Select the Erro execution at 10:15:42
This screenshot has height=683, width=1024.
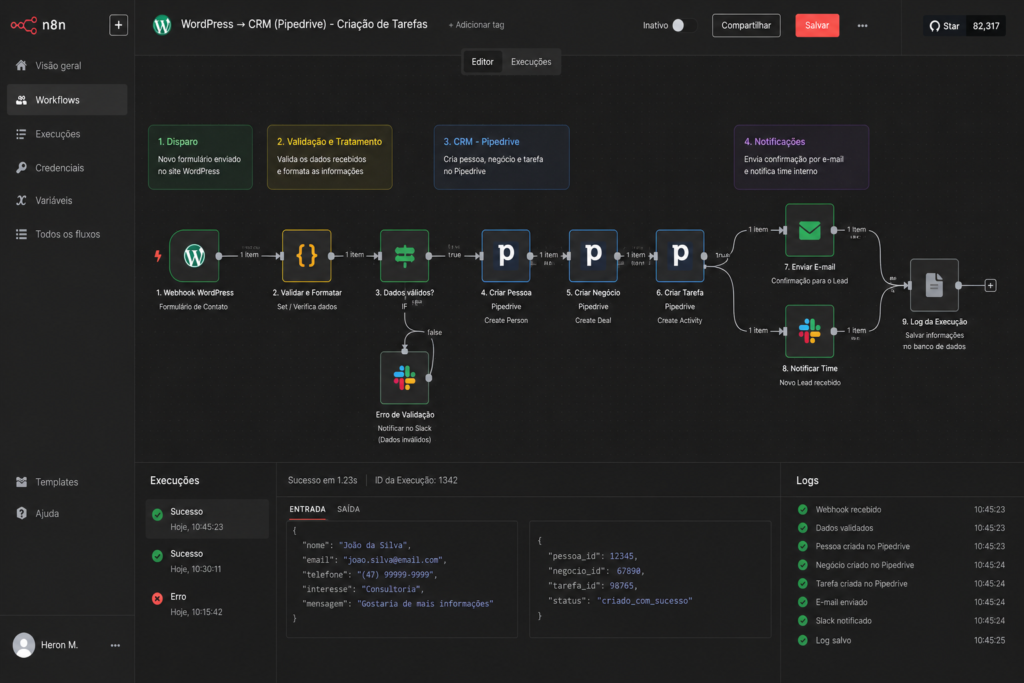click(x=207, y=604)
